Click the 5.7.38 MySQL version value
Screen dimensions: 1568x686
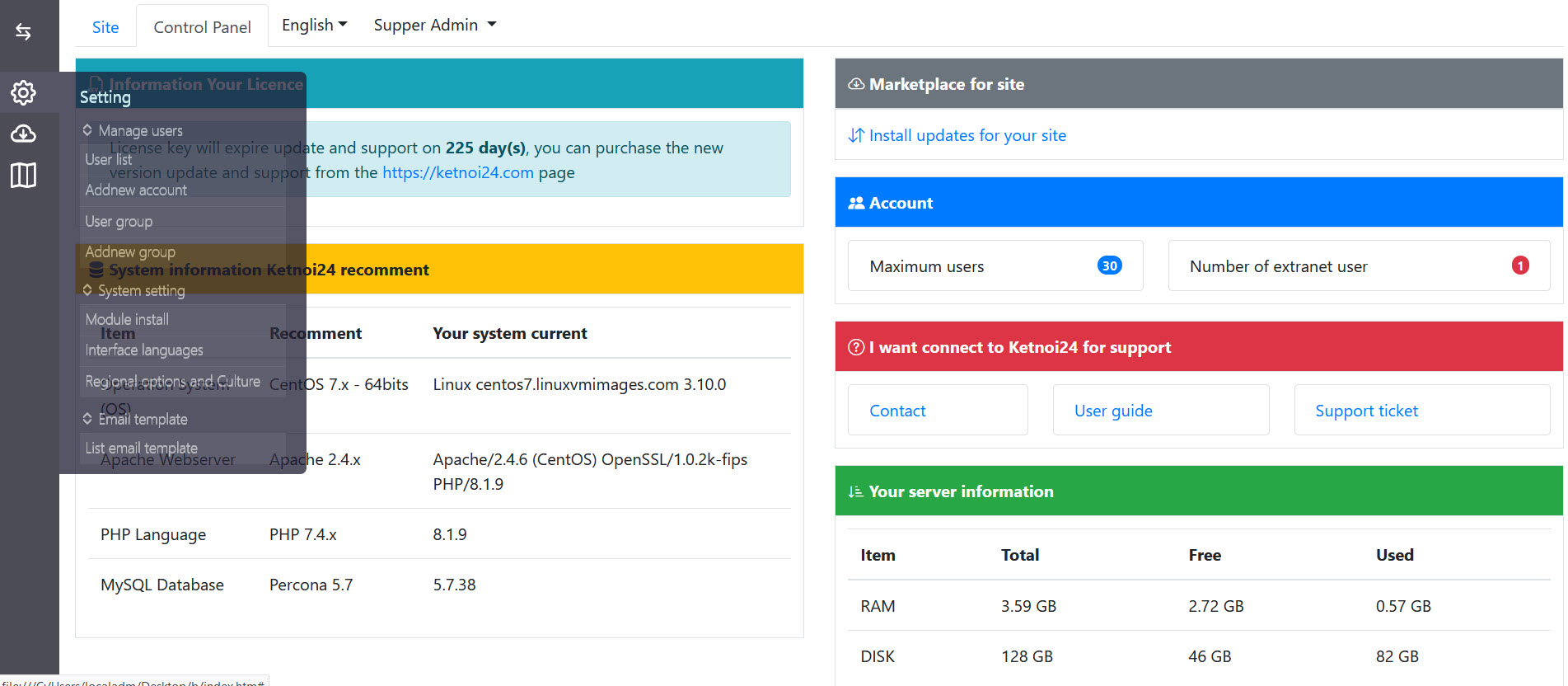click(455, 585)
